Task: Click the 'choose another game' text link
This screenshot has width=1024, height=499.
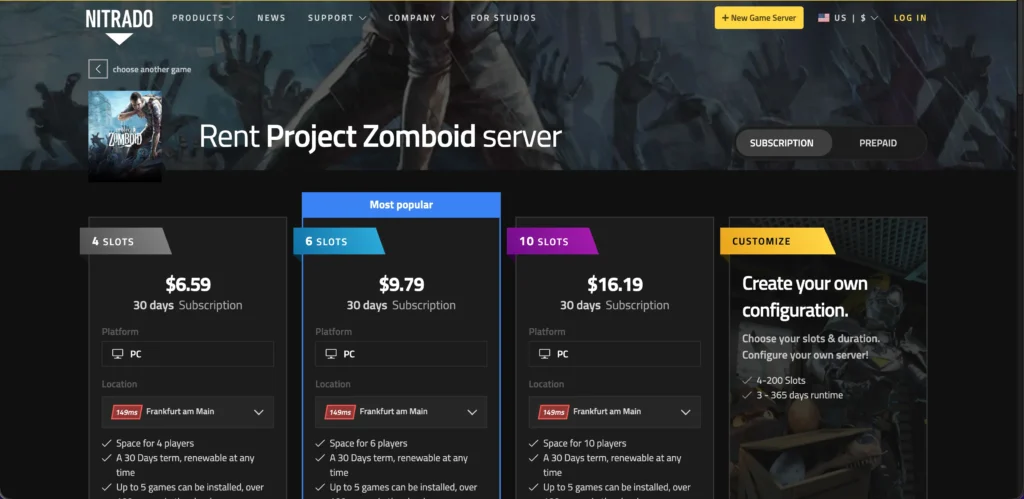Action: [x=152, y=69]
